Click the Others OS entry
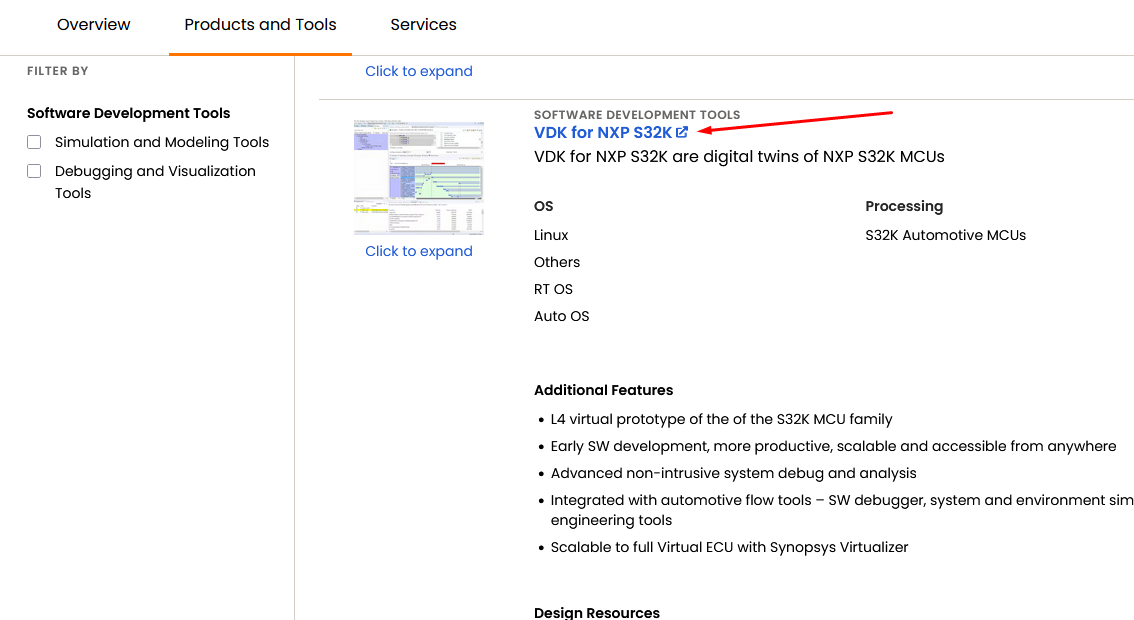Image resolution: width=1134 pixels, height=620 pixels. pos(557,262)
